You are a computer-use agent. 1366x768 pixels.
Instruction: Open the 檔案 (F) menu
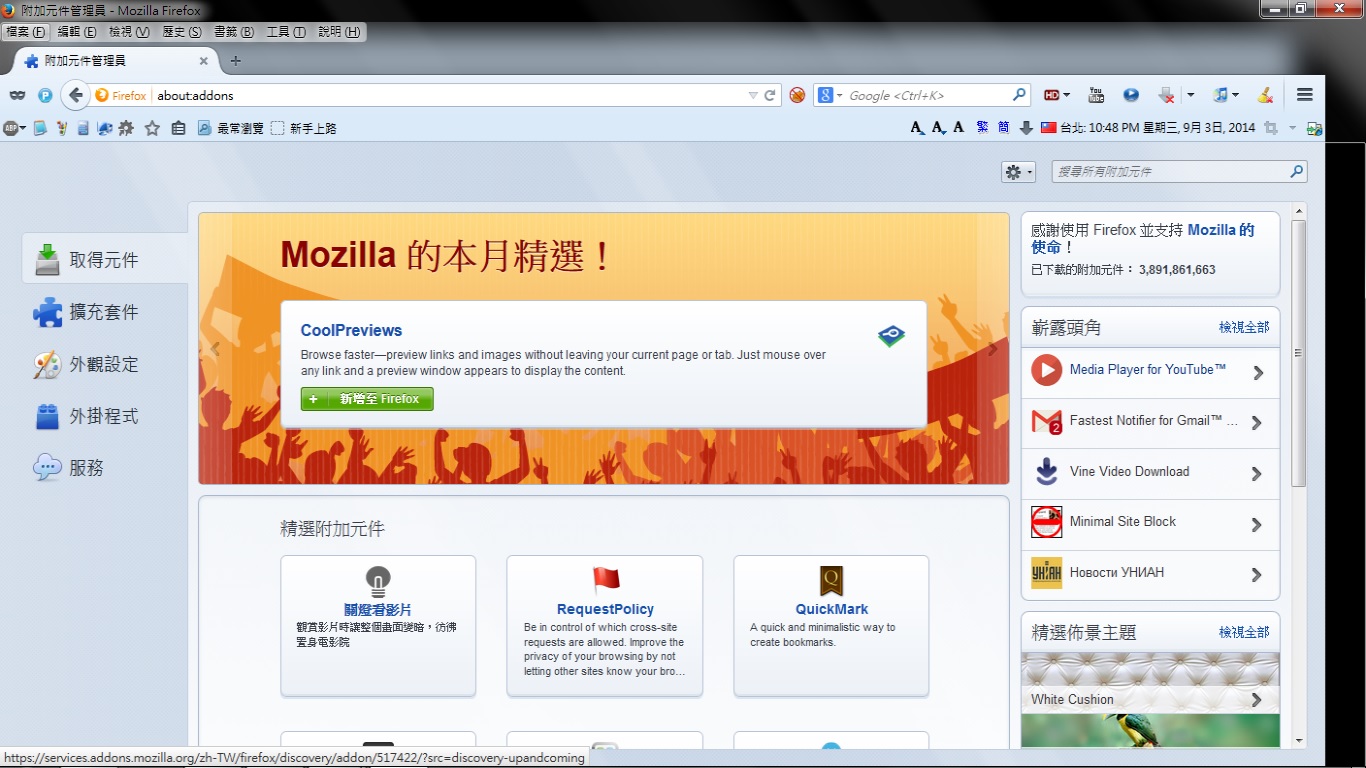pyautogui.click(x=25, y=32)
